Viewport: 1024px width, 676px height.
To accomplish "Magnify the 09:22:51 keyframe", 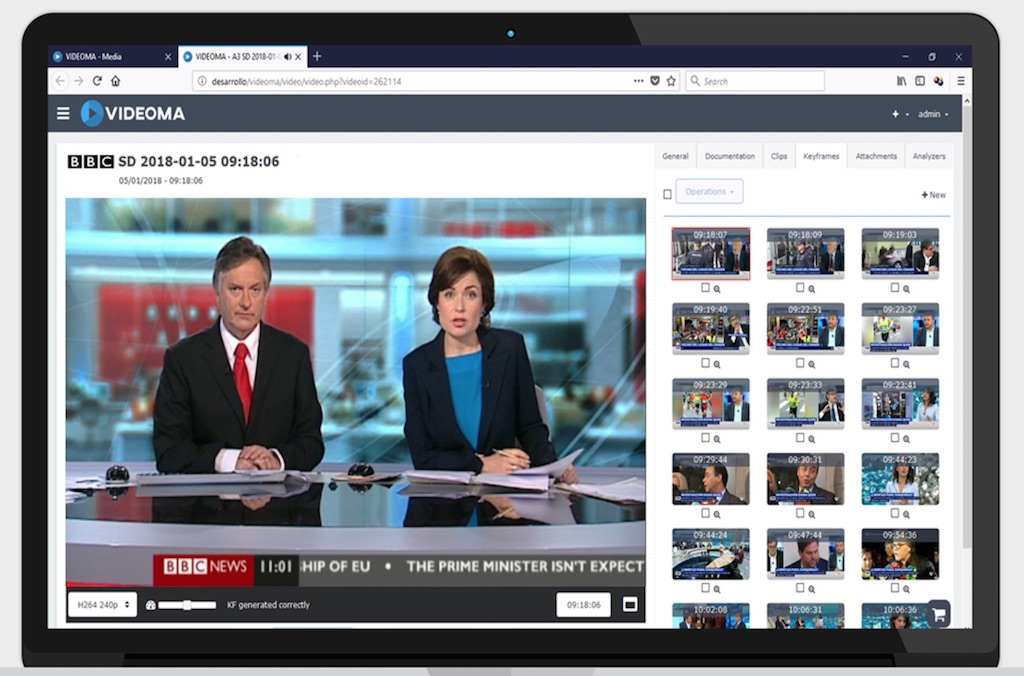I will tap(812, 364).
